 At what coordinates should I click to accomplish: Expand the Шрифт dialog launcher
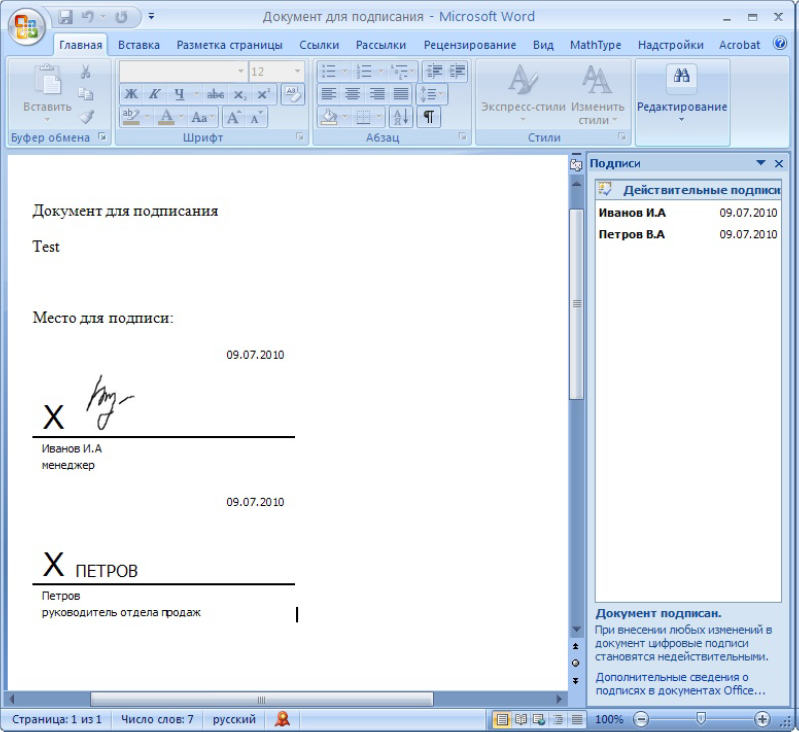[300, 137]
